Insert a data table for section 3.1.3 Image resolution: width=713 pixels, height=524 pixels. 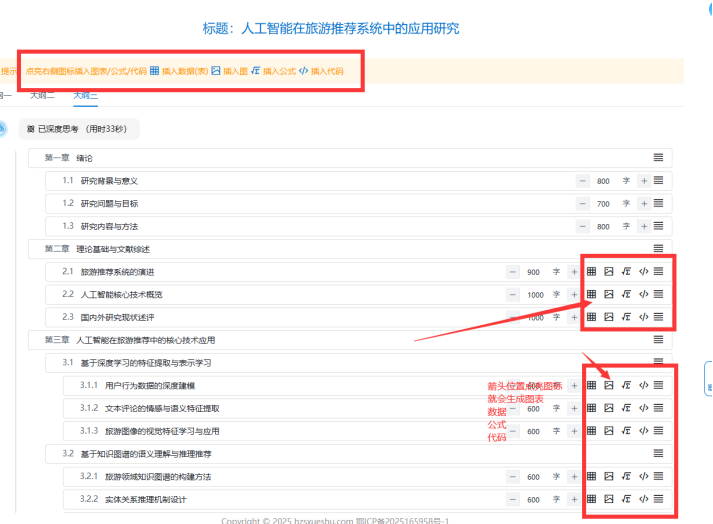(591, 431)
